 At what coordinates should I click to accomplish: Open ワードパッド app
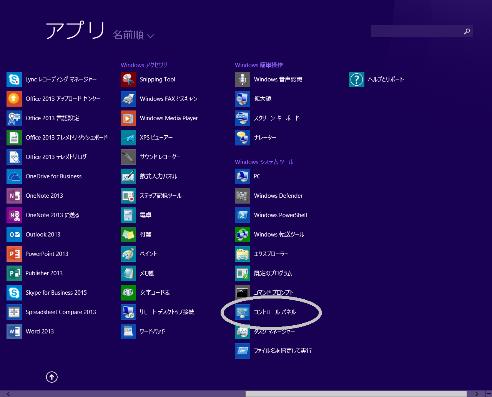[143, 331]
